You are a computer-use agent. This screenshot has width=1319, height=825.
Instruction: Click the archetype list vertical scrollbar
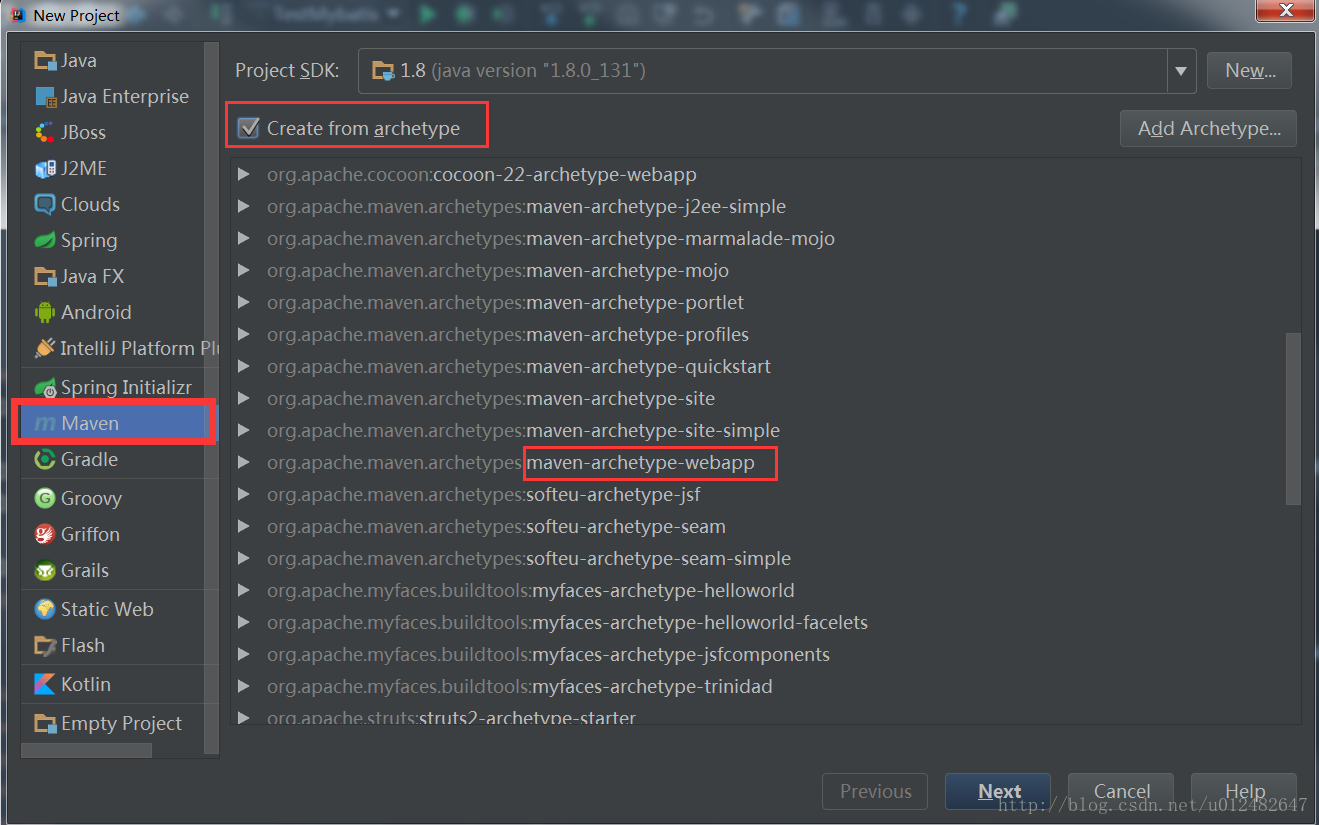click(x=1293, y=418)
